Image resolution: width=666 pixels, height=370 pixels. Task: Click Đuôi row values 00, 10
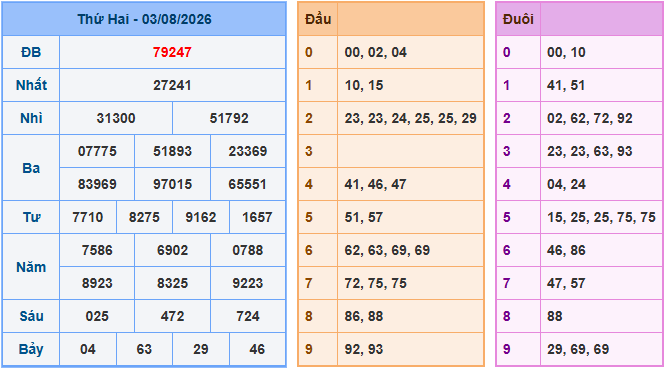[x=566, y=52]
